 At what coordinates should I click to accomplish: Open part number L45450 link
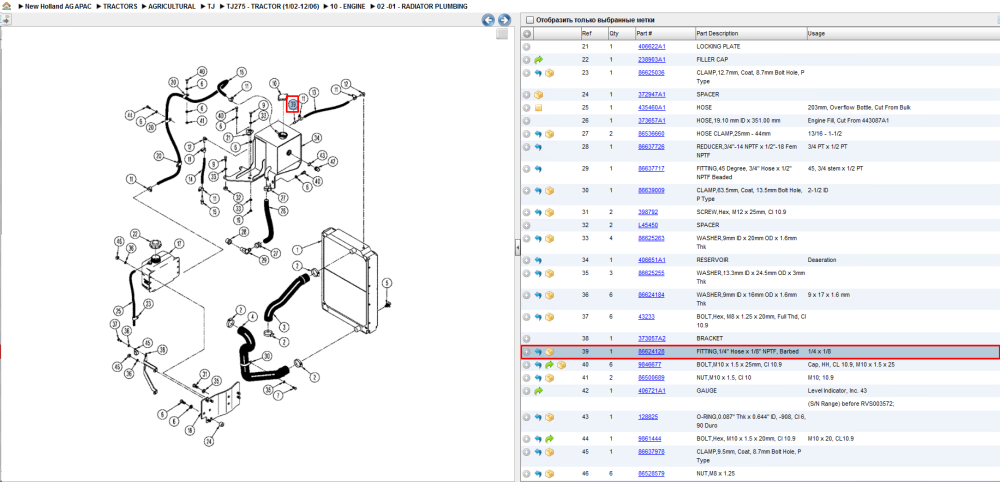tap(647, 226)
